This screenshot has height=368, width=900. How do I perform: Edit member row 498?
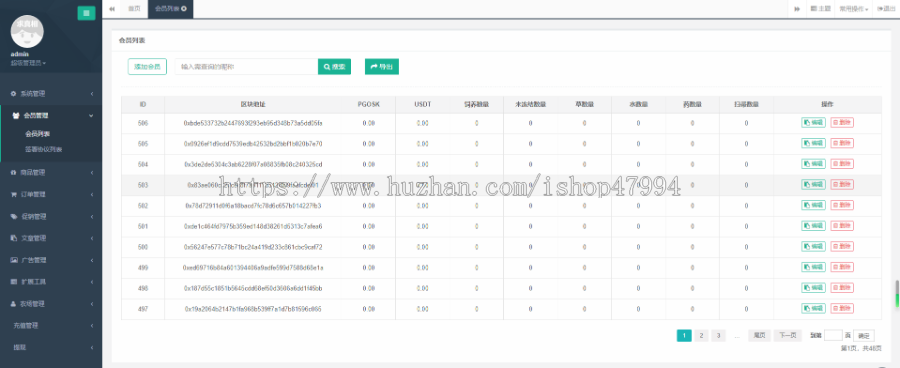(x=813, y=288)
